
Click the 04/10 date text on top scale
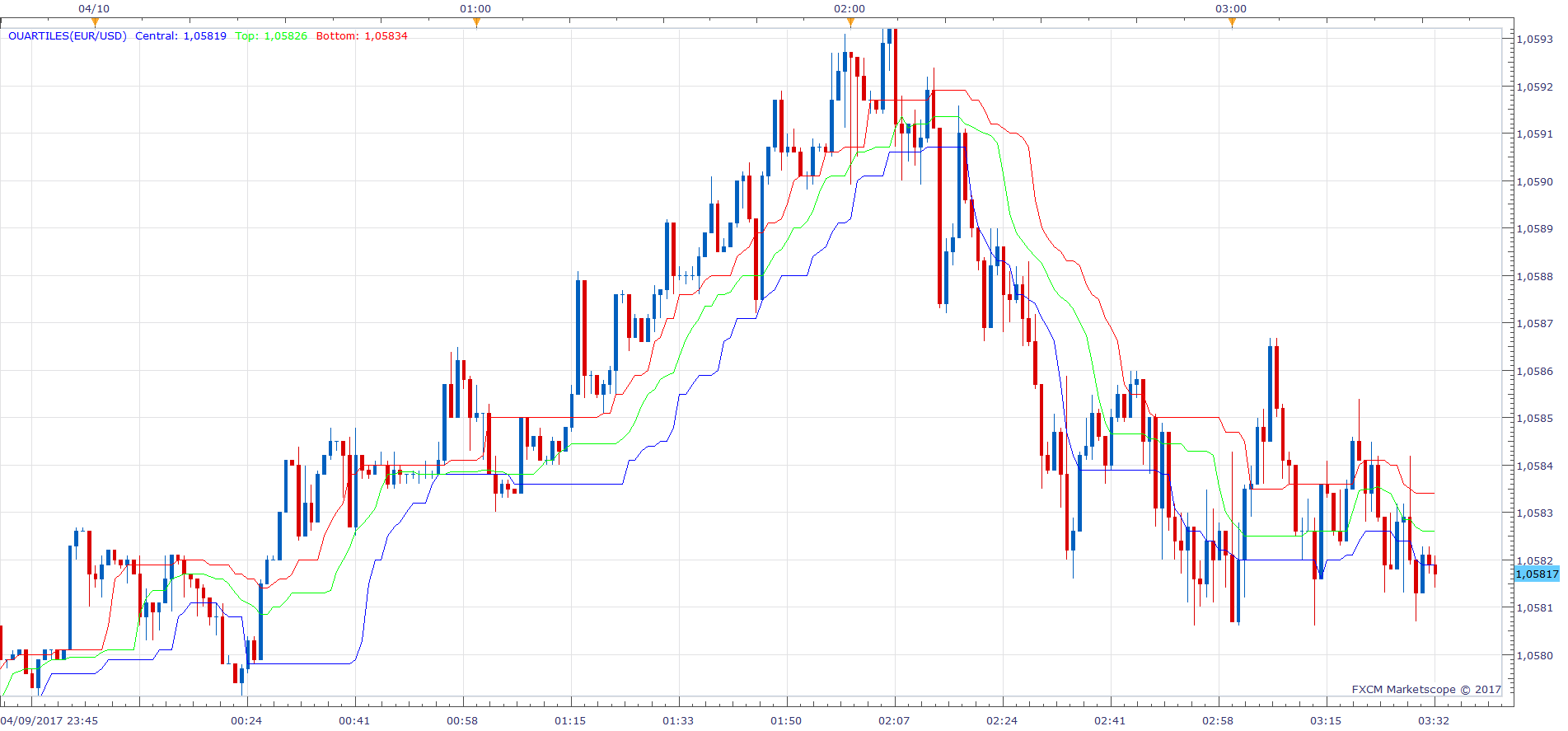[94, 8]
